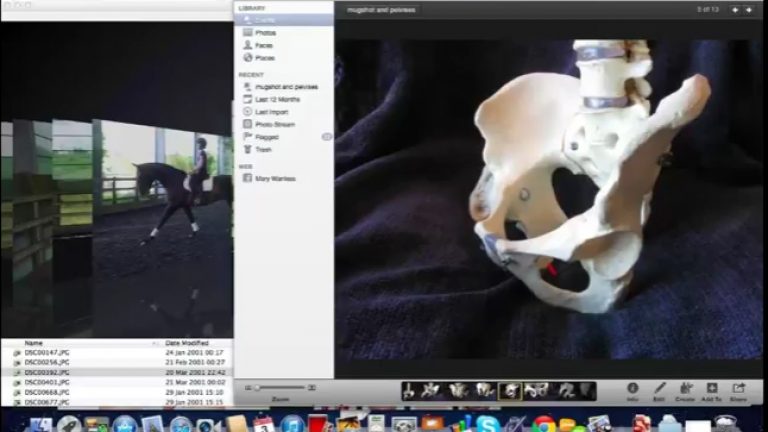The width and height of the screenshot is (768, 432).
Task: Show Flagged photos in sidebar
Action: click(266, 137)
